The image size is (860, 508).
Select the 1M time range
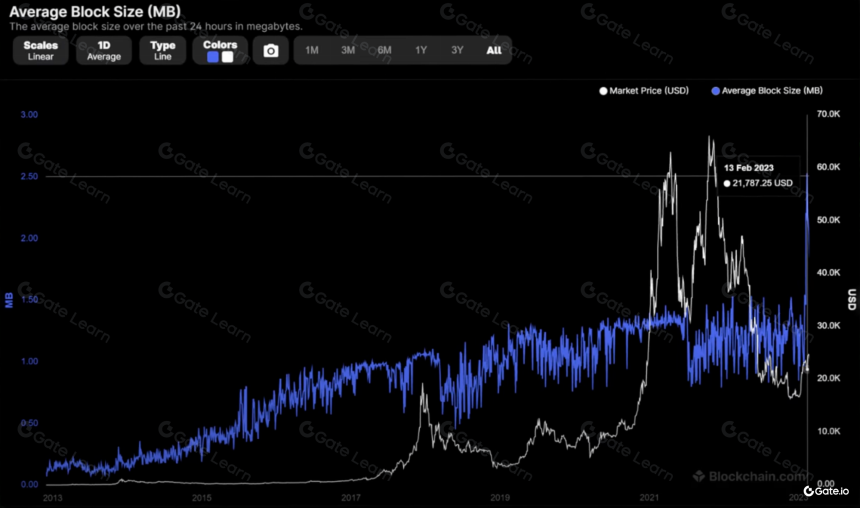point(312,50)
